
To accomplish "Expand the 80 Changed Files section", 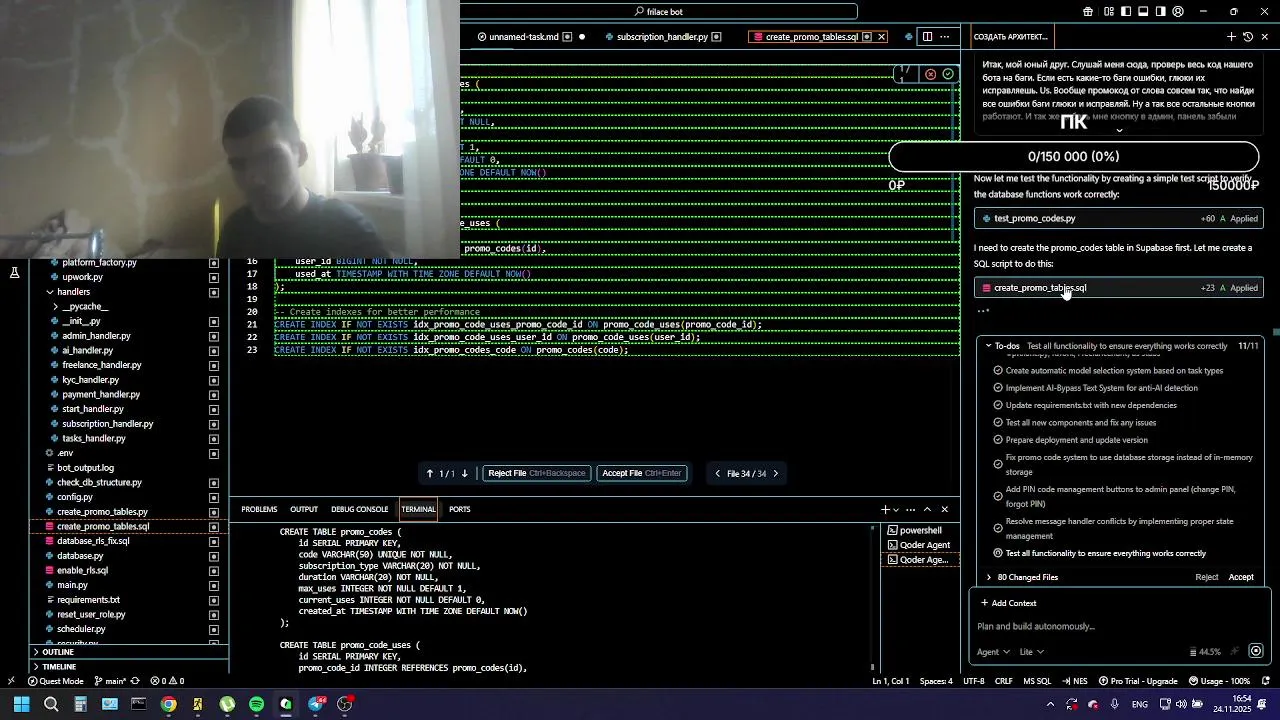I will pyautogui.click(x=989, y=577).
